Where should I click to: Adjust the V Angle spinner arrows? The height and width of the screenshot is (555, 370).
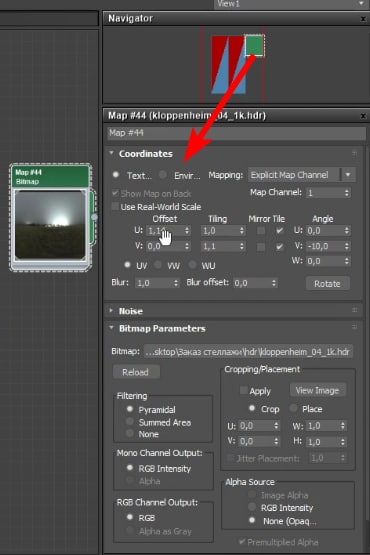tap(347, 246)
